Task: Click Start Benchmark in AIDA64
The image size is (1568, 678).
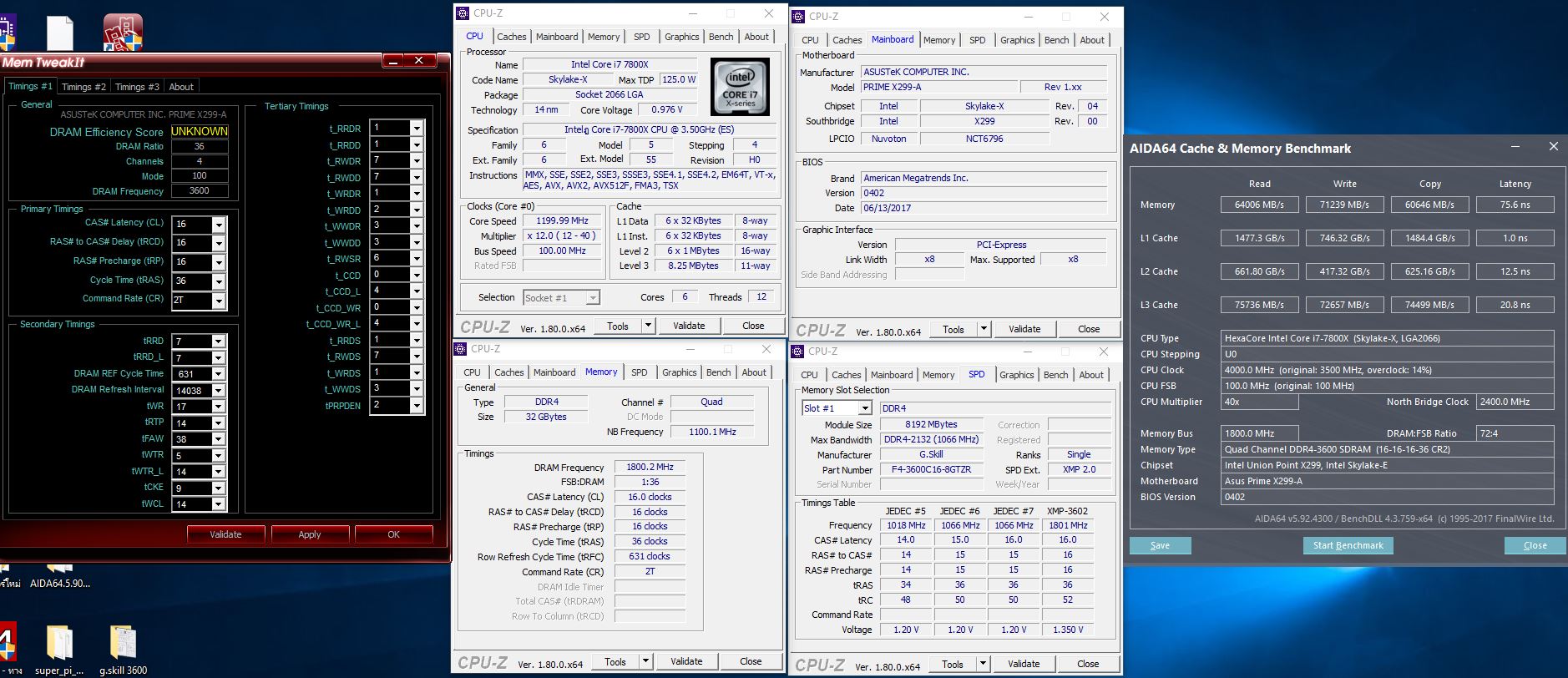Action: pos(1348,545)
